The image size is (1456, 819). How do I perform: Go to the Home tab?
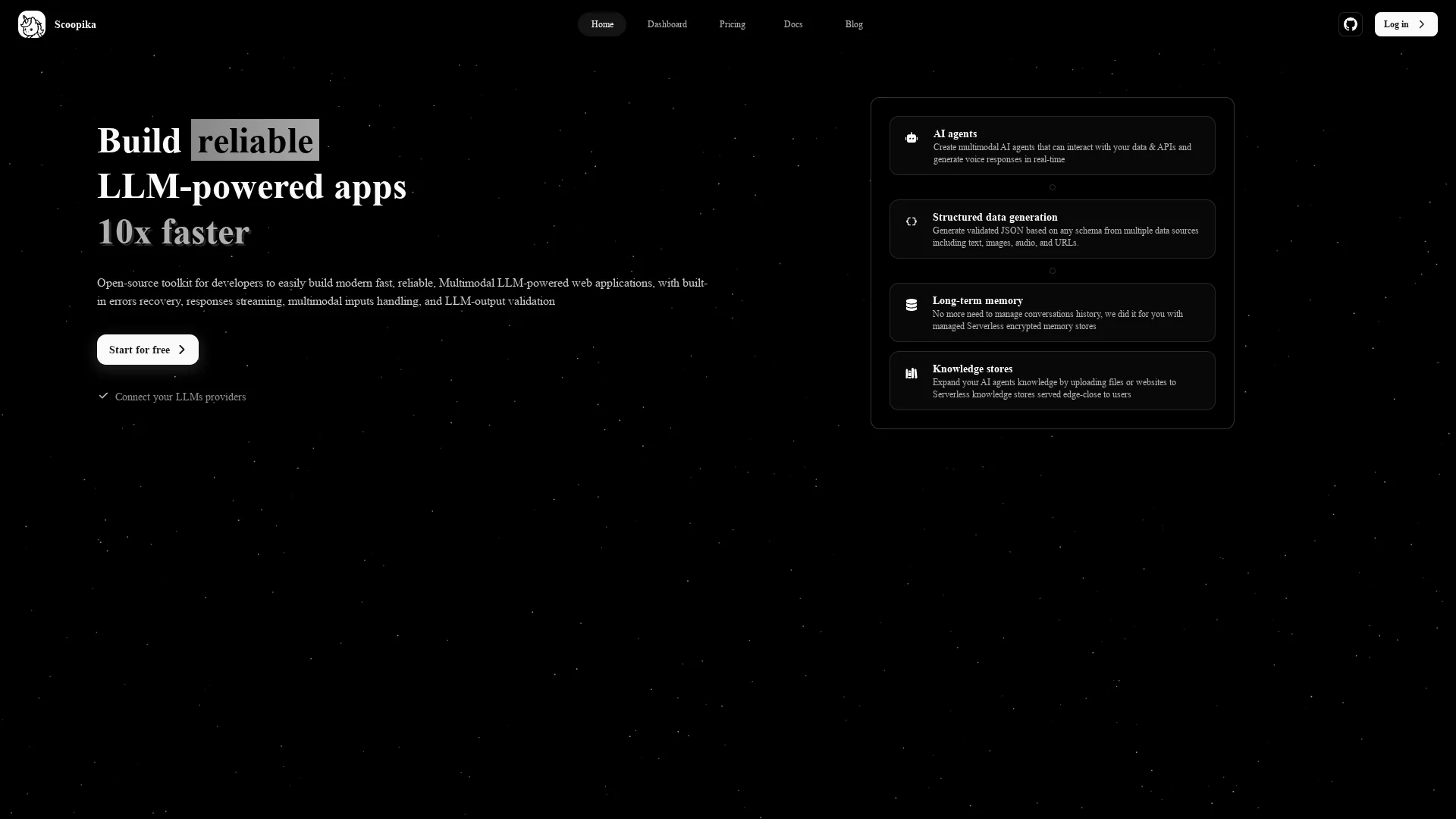(602, 24)
